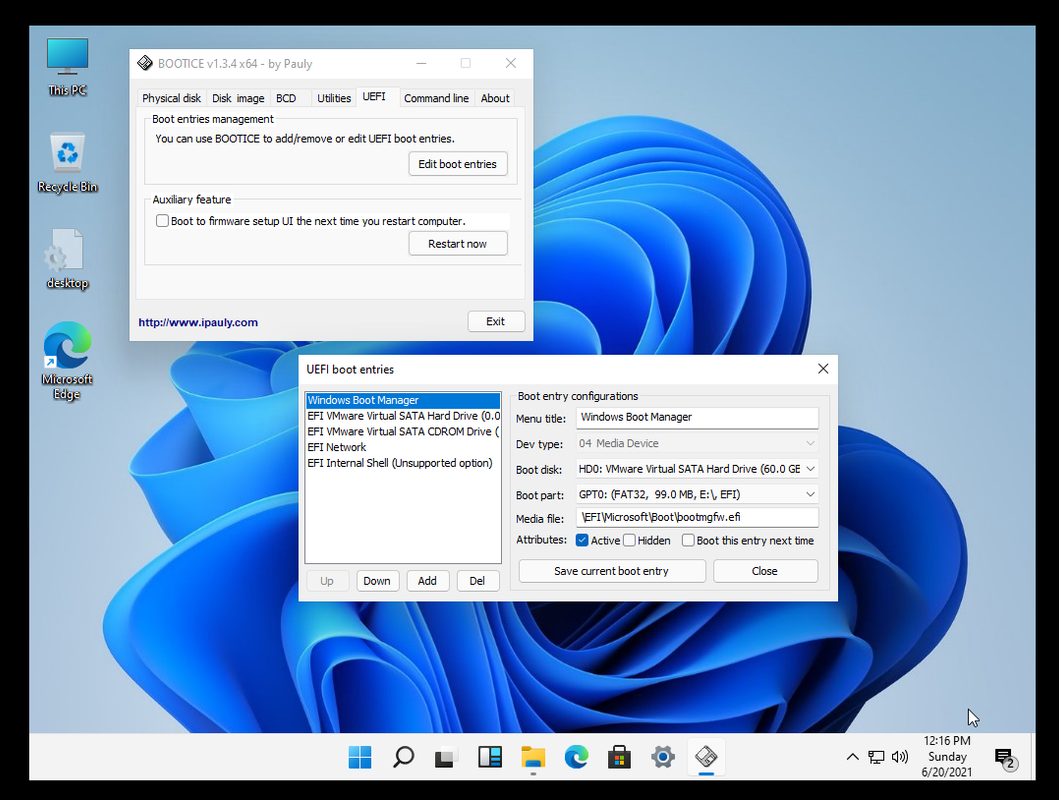The image size is (1059, 800).
Task: Open the About tab
Action: 495,98
